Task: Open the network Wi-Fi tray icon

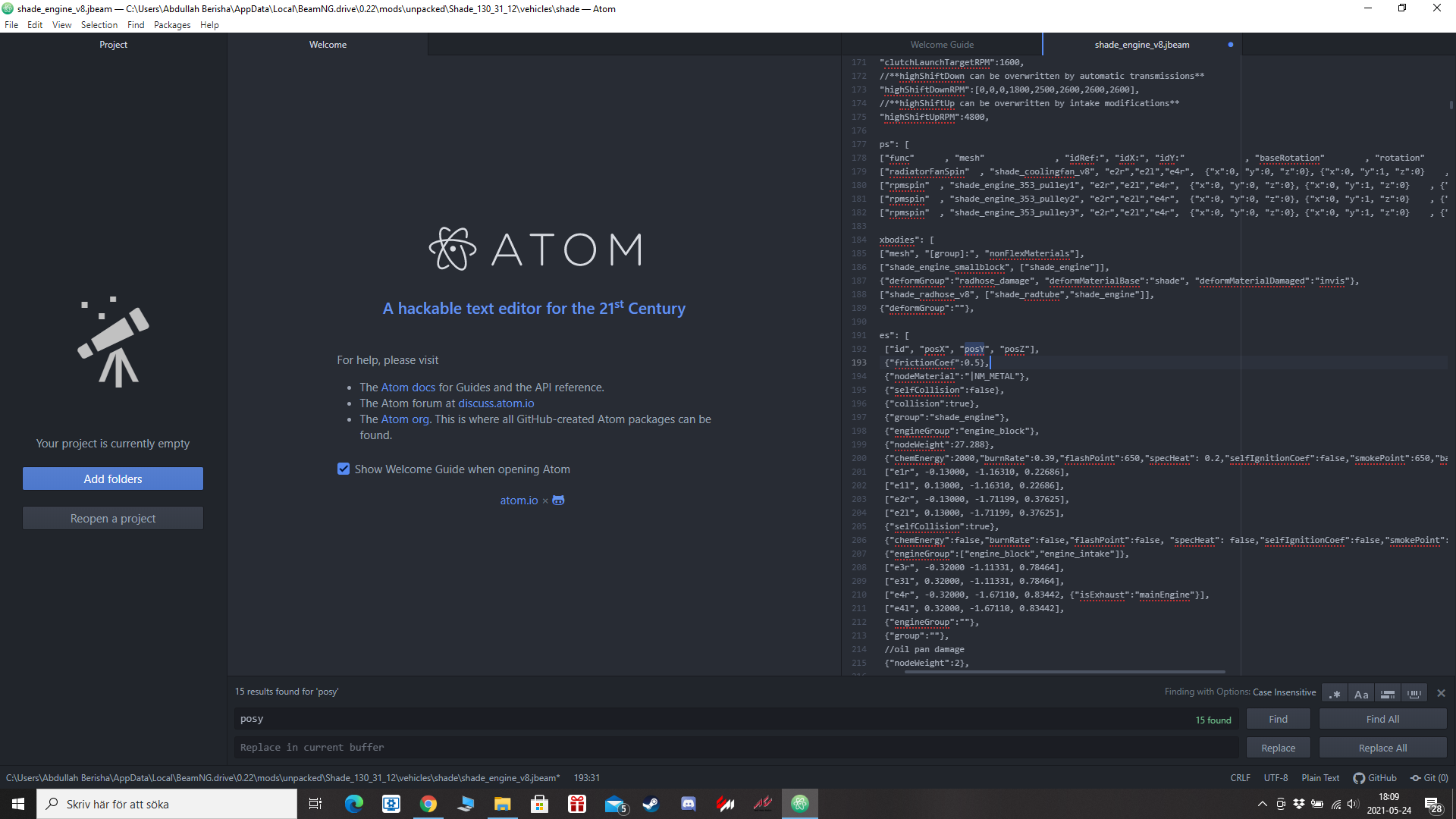Action: [x=1335, y=804]
